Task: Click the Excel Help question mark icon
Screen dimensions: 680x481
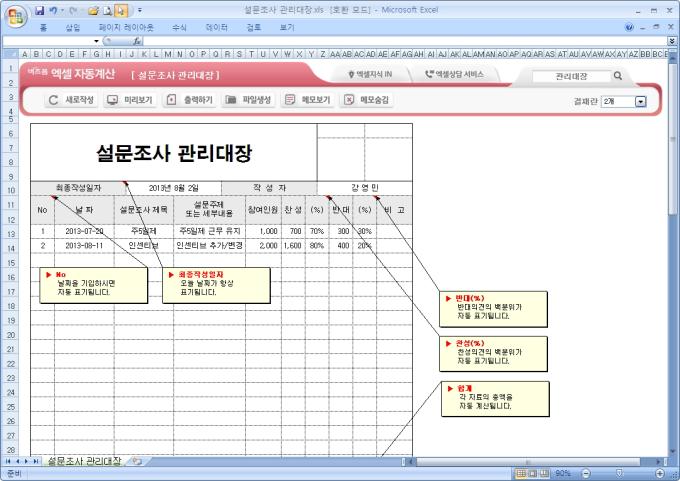Action: 629,27
